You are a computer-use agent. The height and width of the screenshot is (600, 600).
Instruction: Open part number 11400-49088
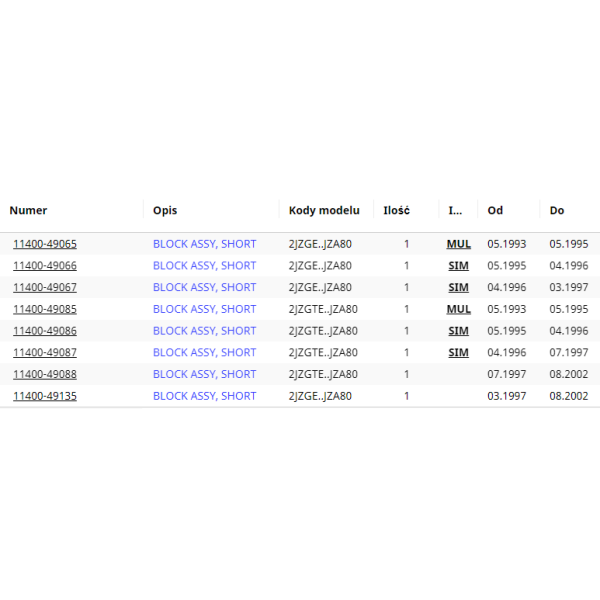45,374
